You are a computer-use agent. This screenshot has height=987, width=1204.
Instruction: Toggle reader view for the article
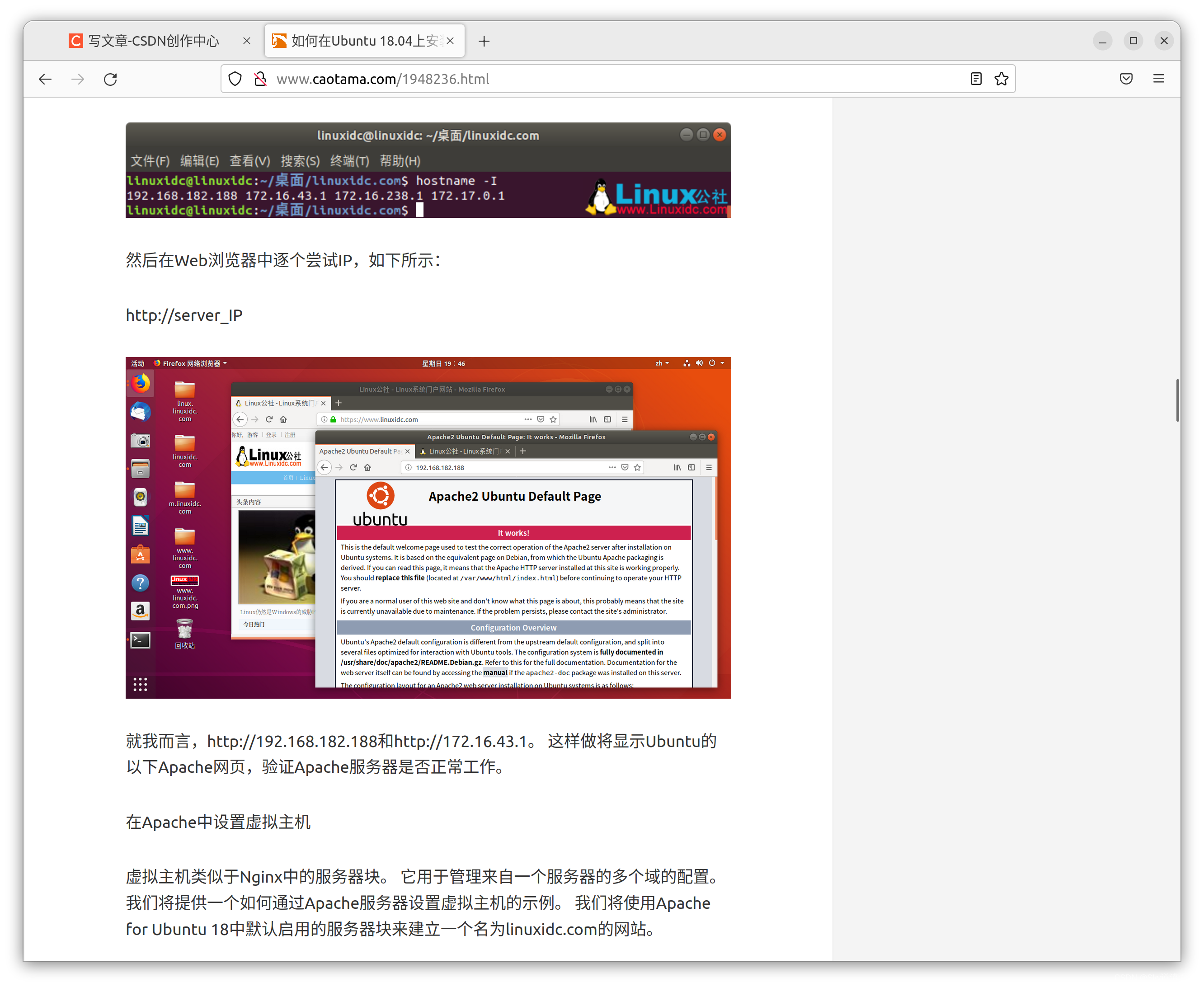[975, 79]
